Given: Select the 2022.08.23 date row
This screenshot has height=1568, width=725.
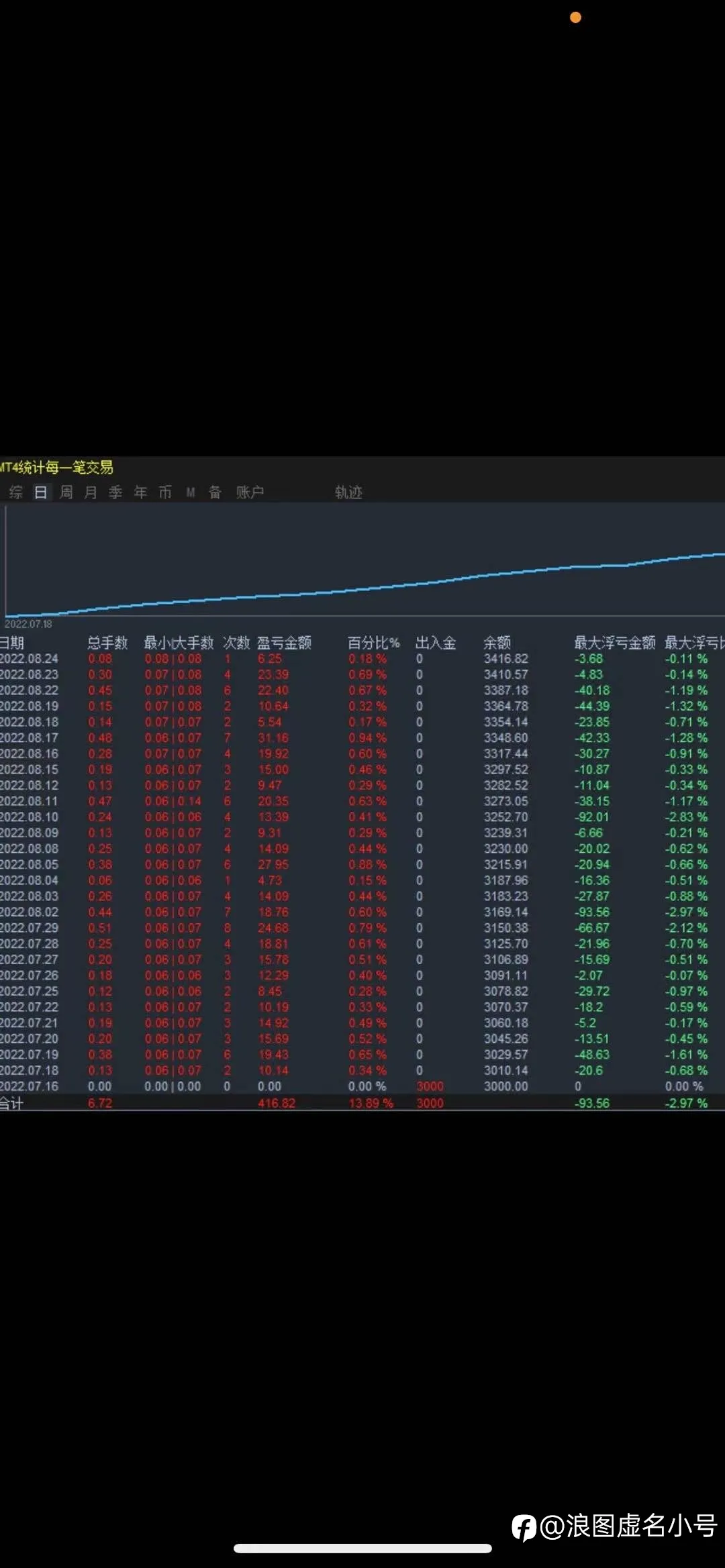Looking at the screenshot, I should (x=362, y=674).
